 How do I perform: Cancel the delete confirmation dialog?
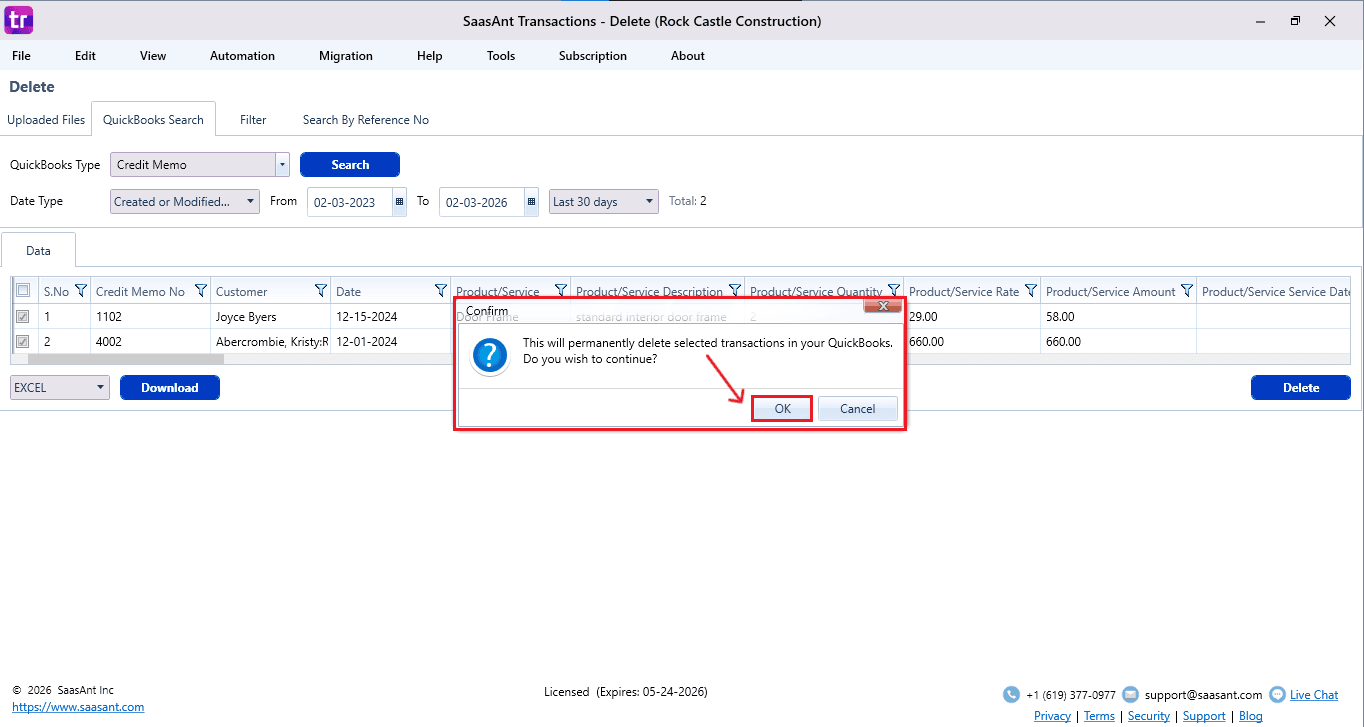[858, 409]
